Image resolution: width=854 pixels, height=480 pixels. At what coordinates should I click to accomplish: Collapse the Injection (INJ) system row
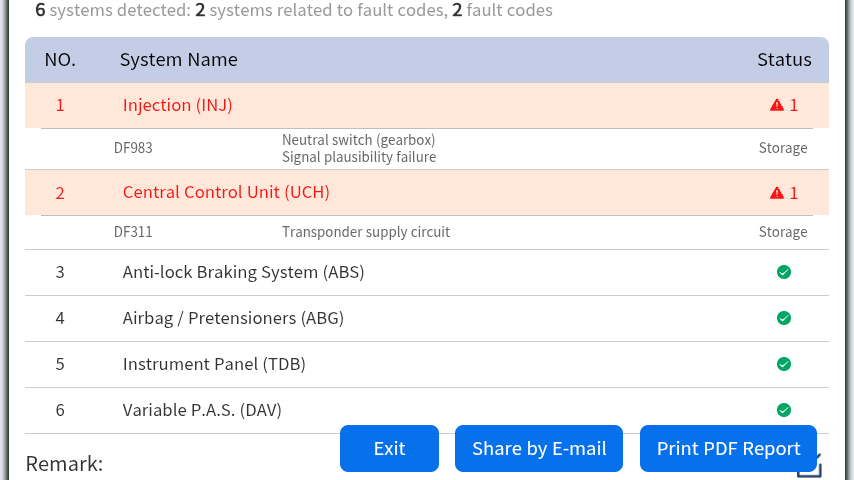point(177,105)
